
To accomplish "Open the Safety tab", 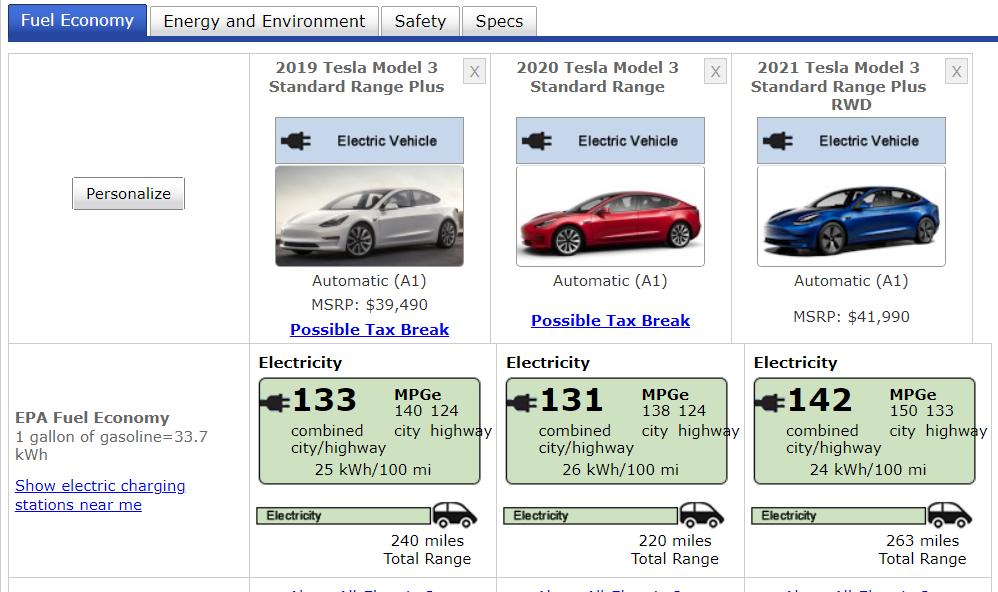I will [x=420, y=21].
